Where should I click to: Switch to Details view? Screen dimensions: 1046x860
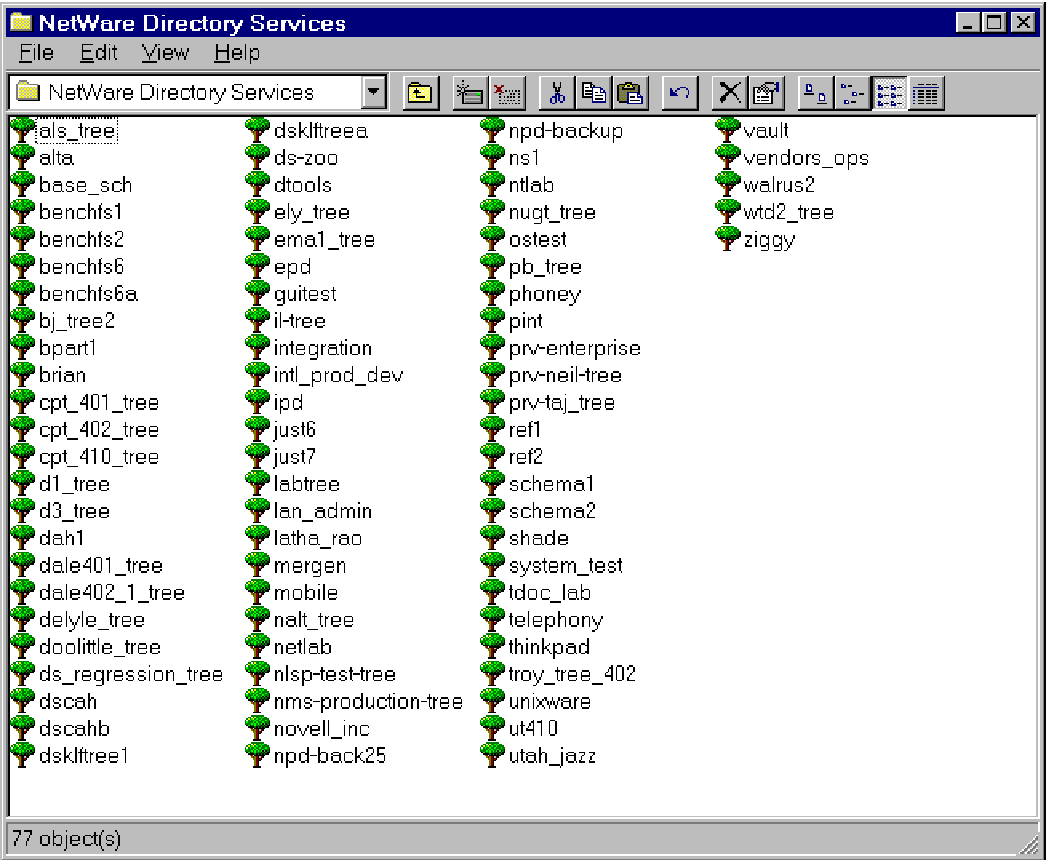pos(925,93)
